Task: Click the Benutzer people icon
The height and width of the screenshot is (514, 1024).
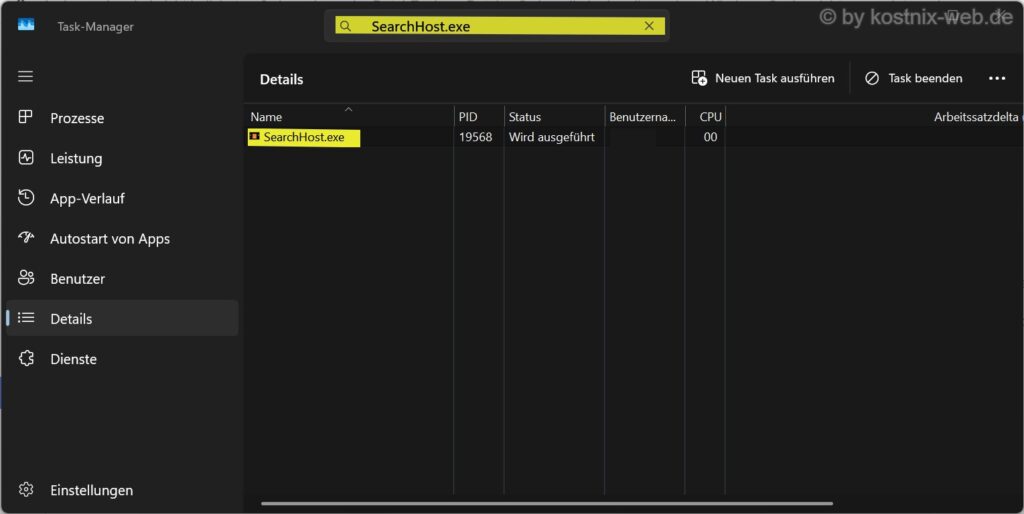Action: click(x=26, y=278)
